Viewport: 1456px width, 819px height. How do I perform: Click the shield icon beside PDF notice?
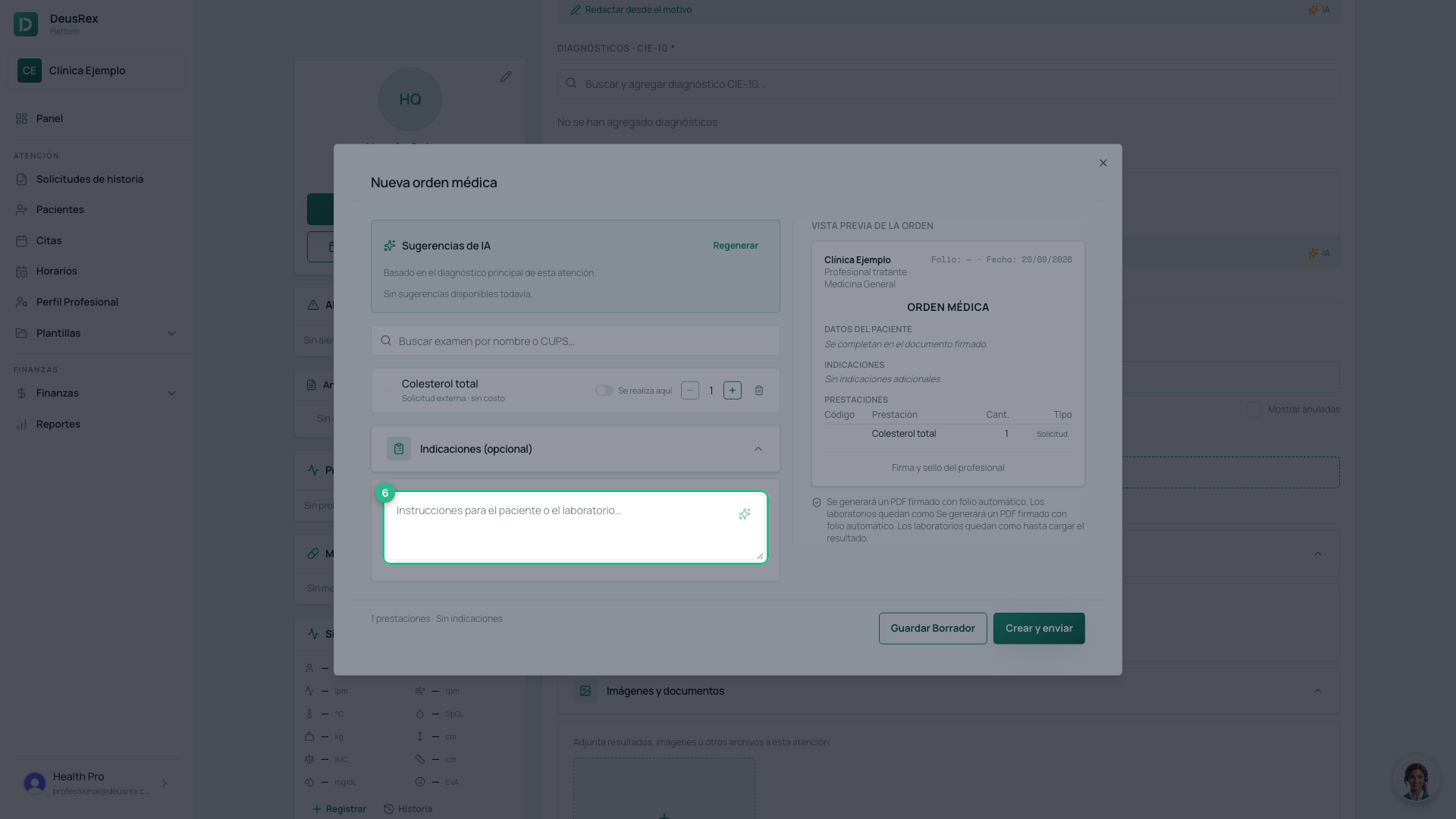pos(817,503)
